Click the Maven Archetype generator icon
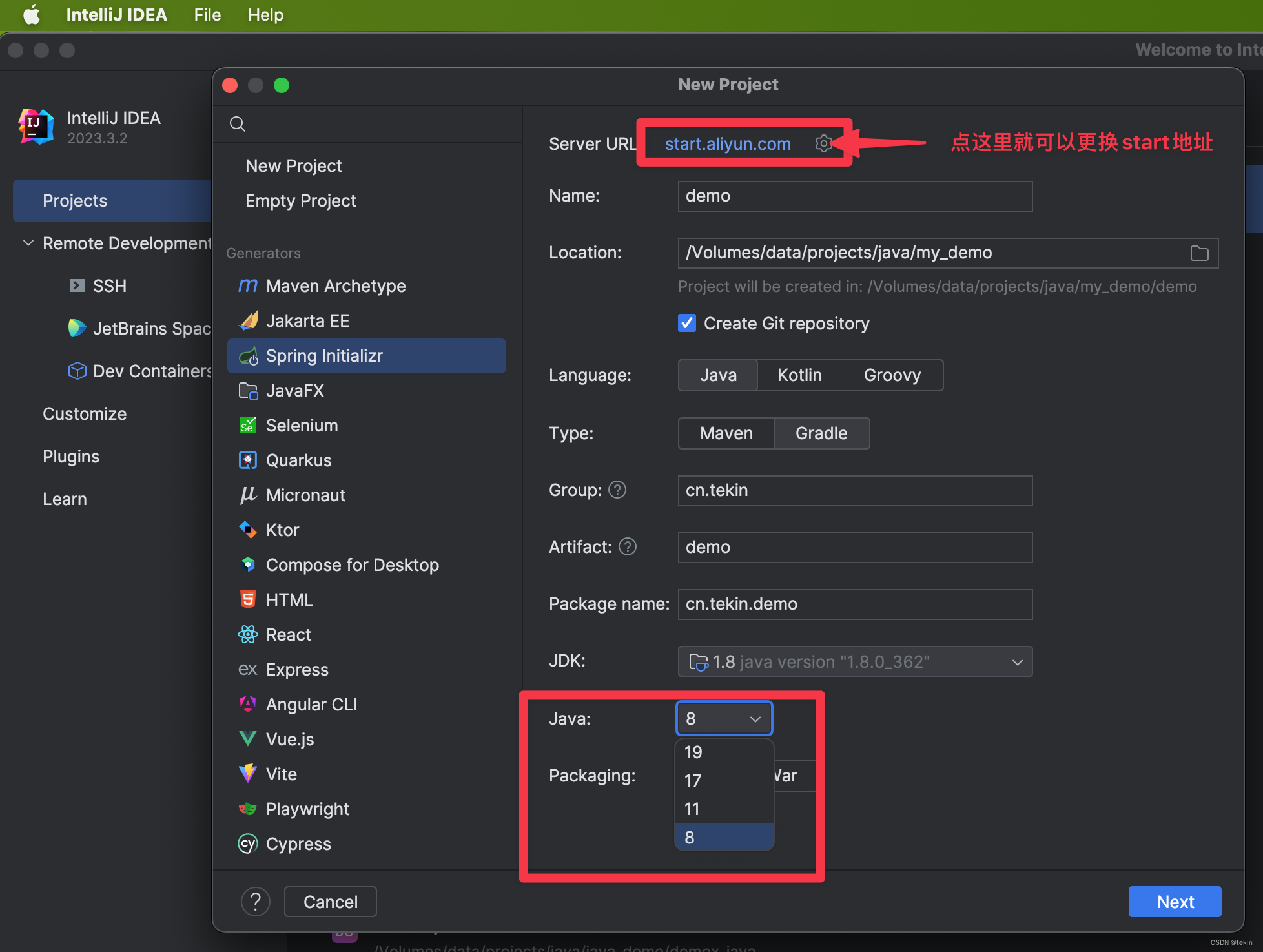 (x=247, y=286)
